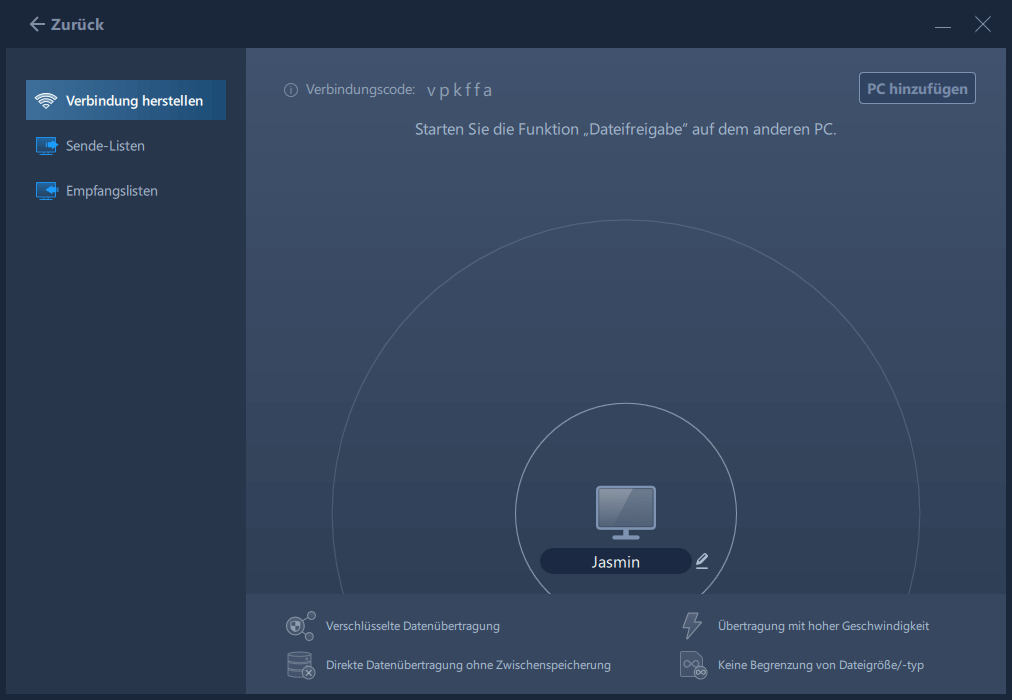Click the unlimited file size infinity icon
The height and width of the screenshot is (700, 1012).
point(692,665)
